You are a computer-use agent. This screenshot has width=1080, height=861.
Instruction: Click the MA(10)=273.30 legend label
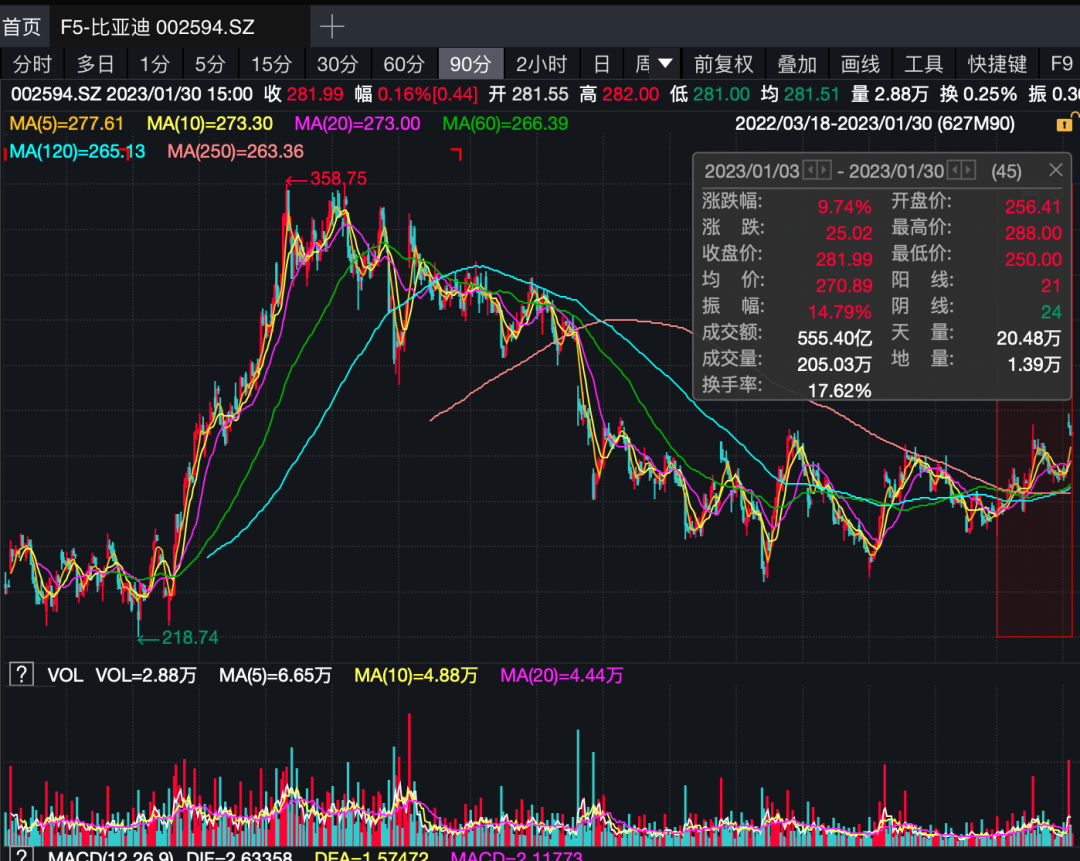(x=209, y=124)
